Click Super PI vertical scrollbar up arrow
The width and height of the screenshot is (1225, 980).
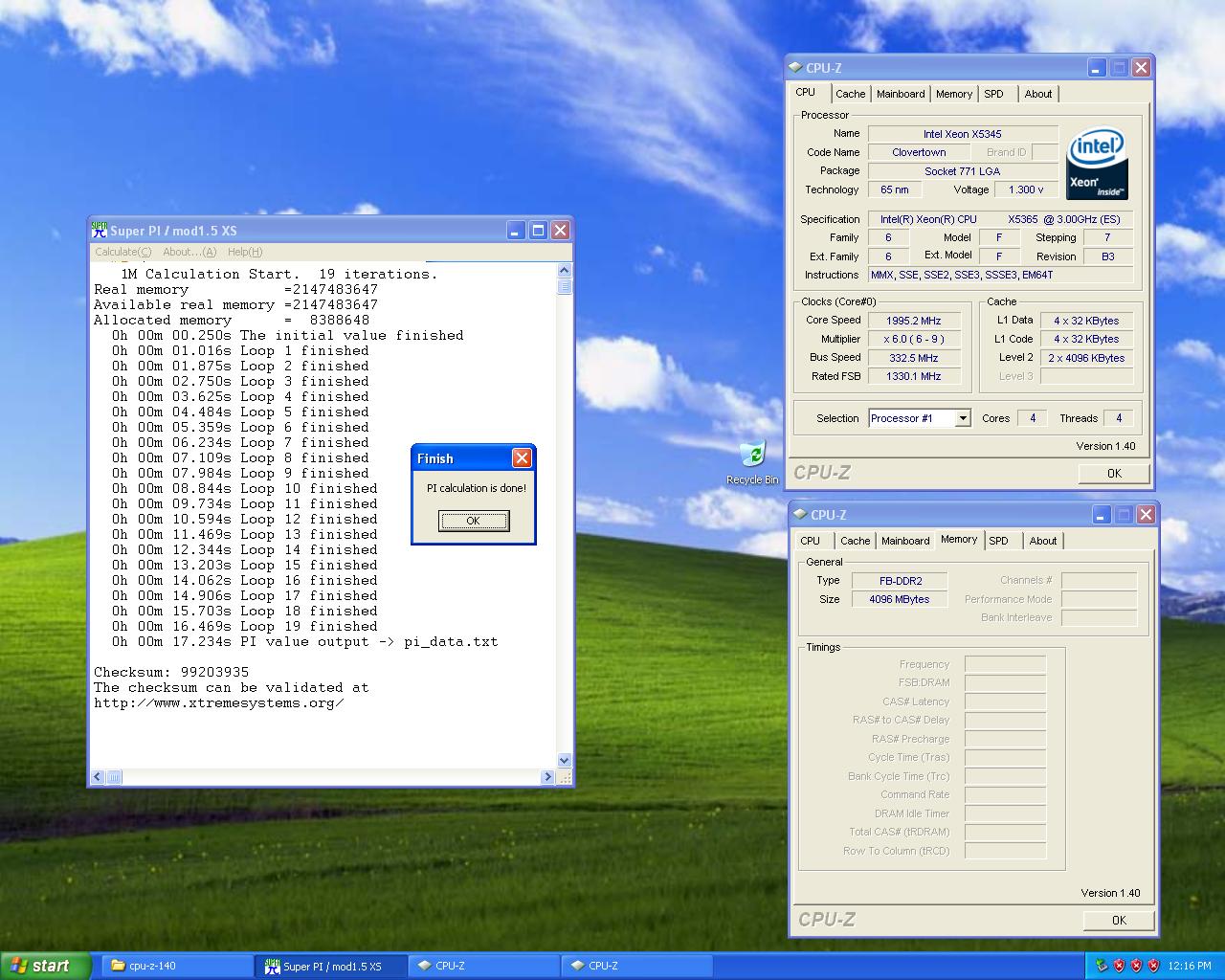564,271
